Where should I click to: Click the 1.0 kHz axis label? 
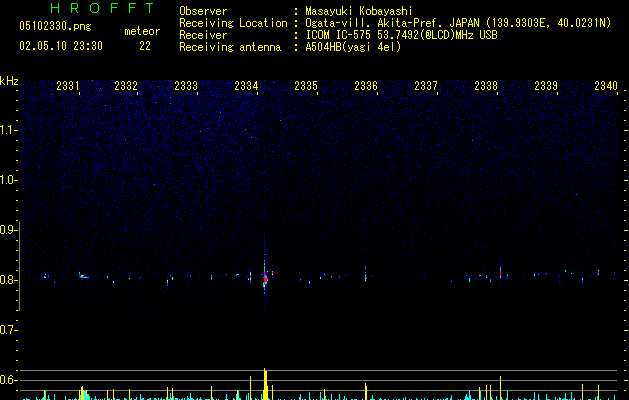pos(8,180)
